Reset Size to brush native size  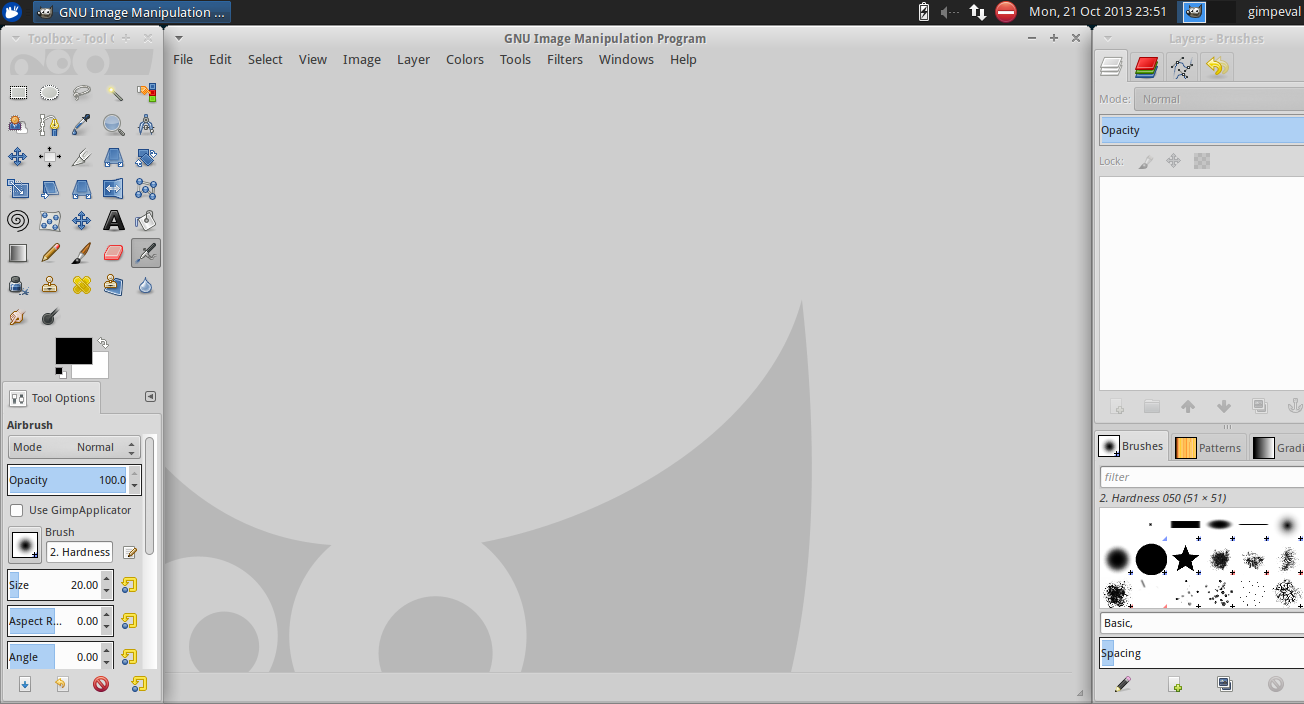point(129,585)
